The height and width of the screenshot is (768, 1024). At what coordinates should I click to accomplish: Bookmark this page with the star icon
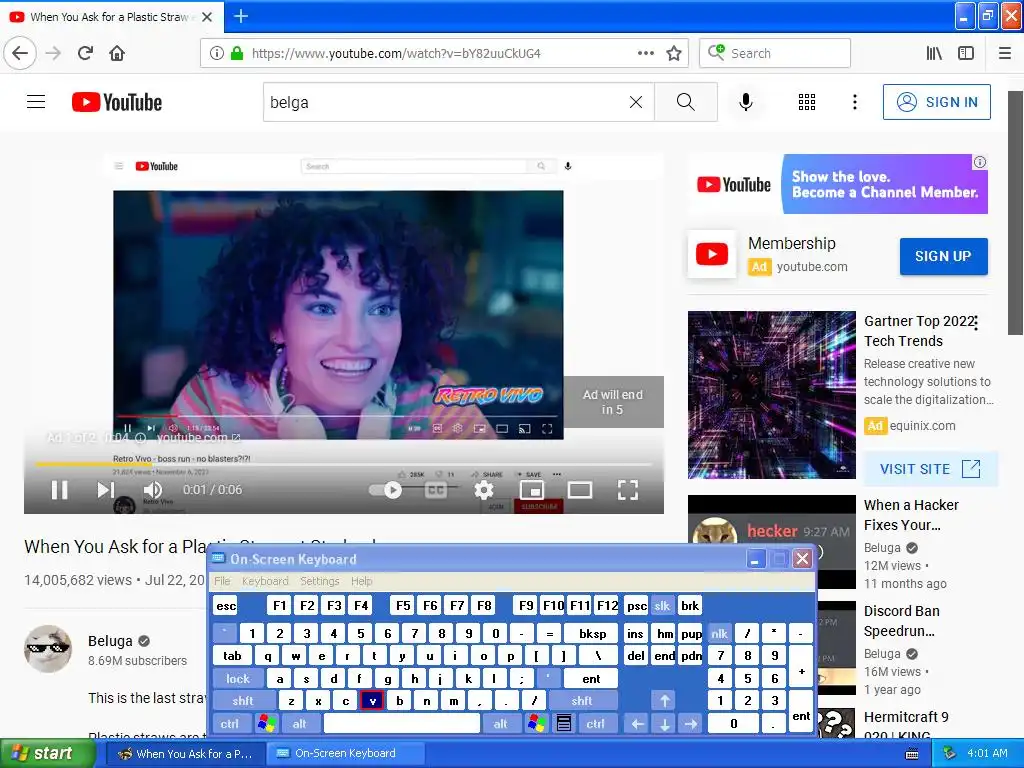tap(674, 53)
